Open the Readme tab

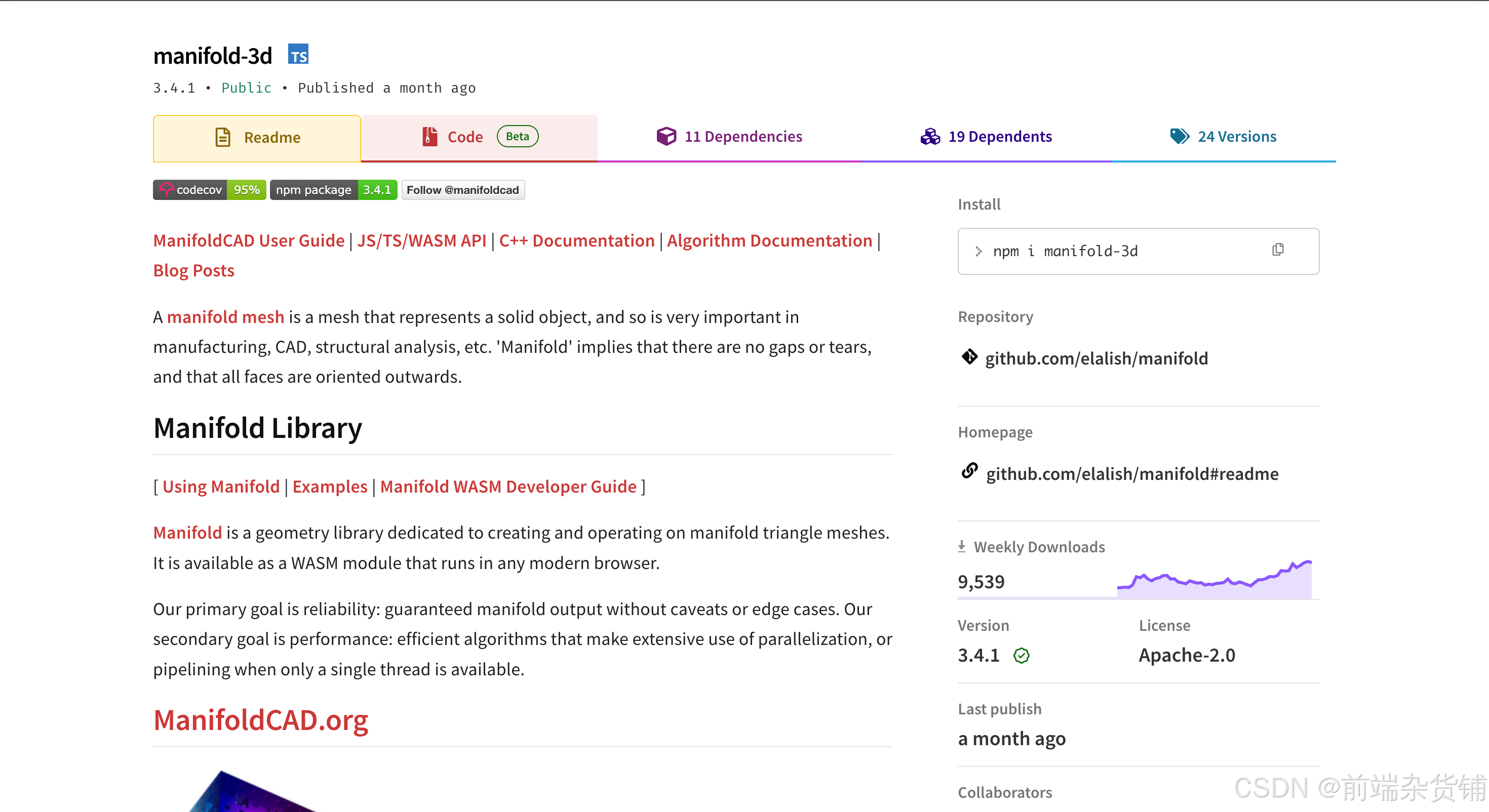tap(257, 138)
